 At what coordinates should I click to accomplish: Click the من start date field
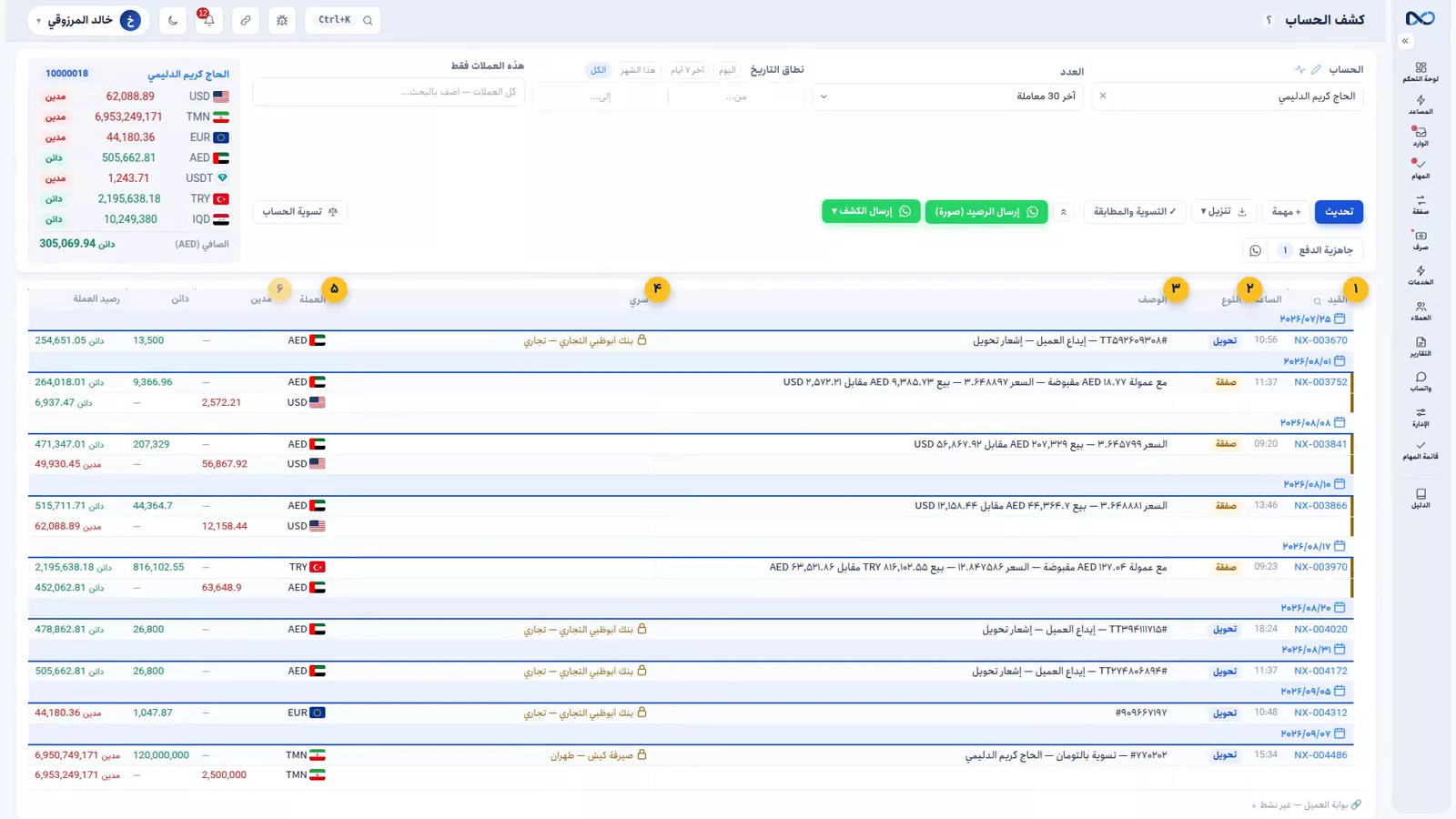pyautogui.click(x=736, y=96)
